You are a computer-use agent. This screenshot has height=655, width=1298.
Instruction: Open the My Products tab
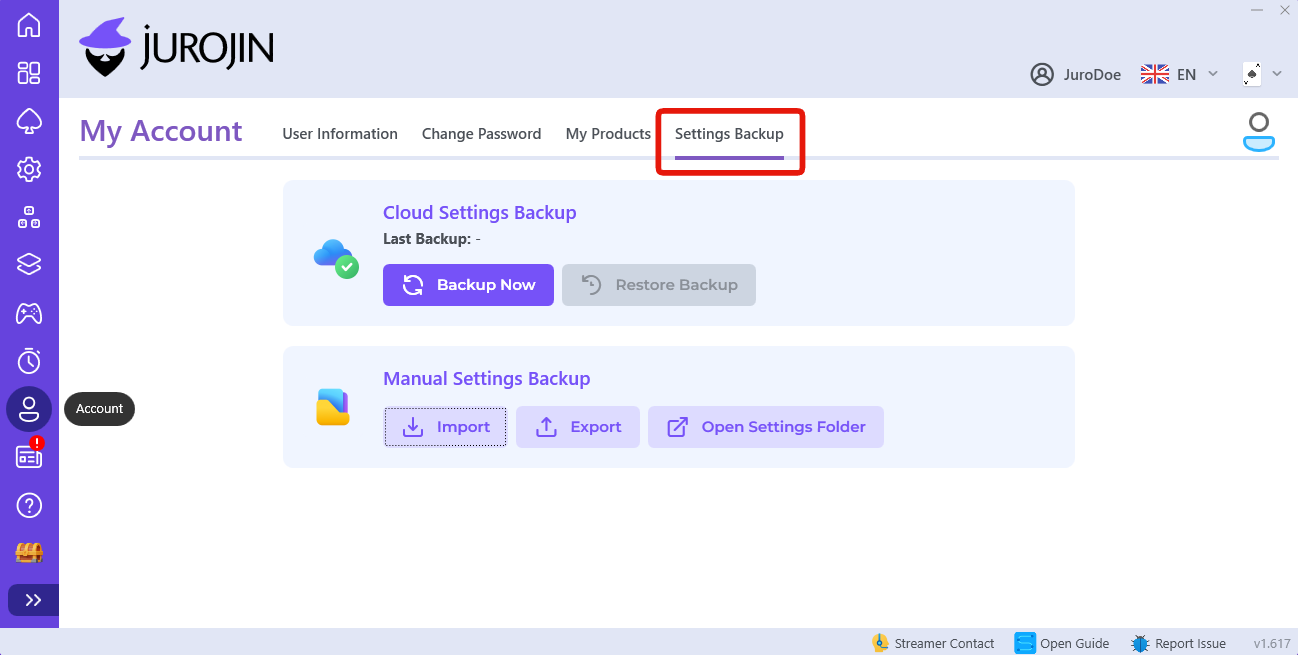click(x=608, y=133)
